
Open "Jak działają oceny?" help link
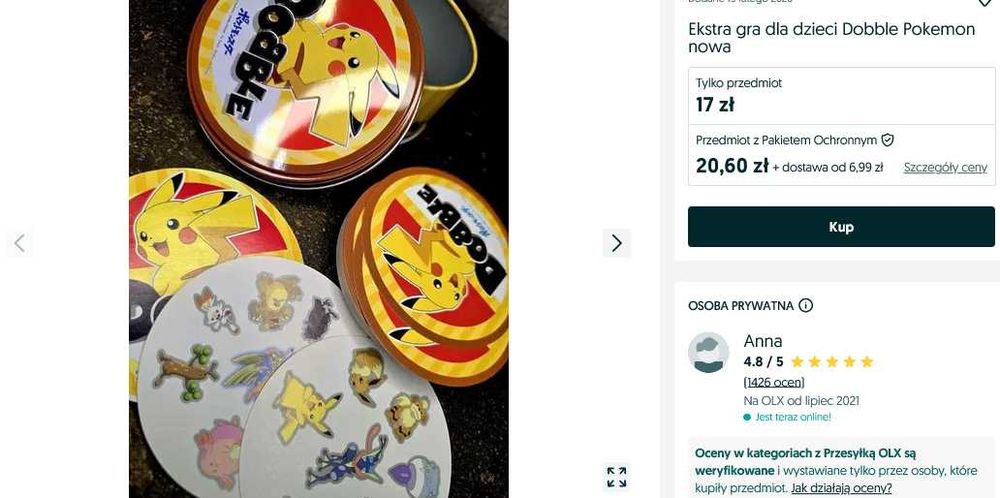(x=841, y=488)
